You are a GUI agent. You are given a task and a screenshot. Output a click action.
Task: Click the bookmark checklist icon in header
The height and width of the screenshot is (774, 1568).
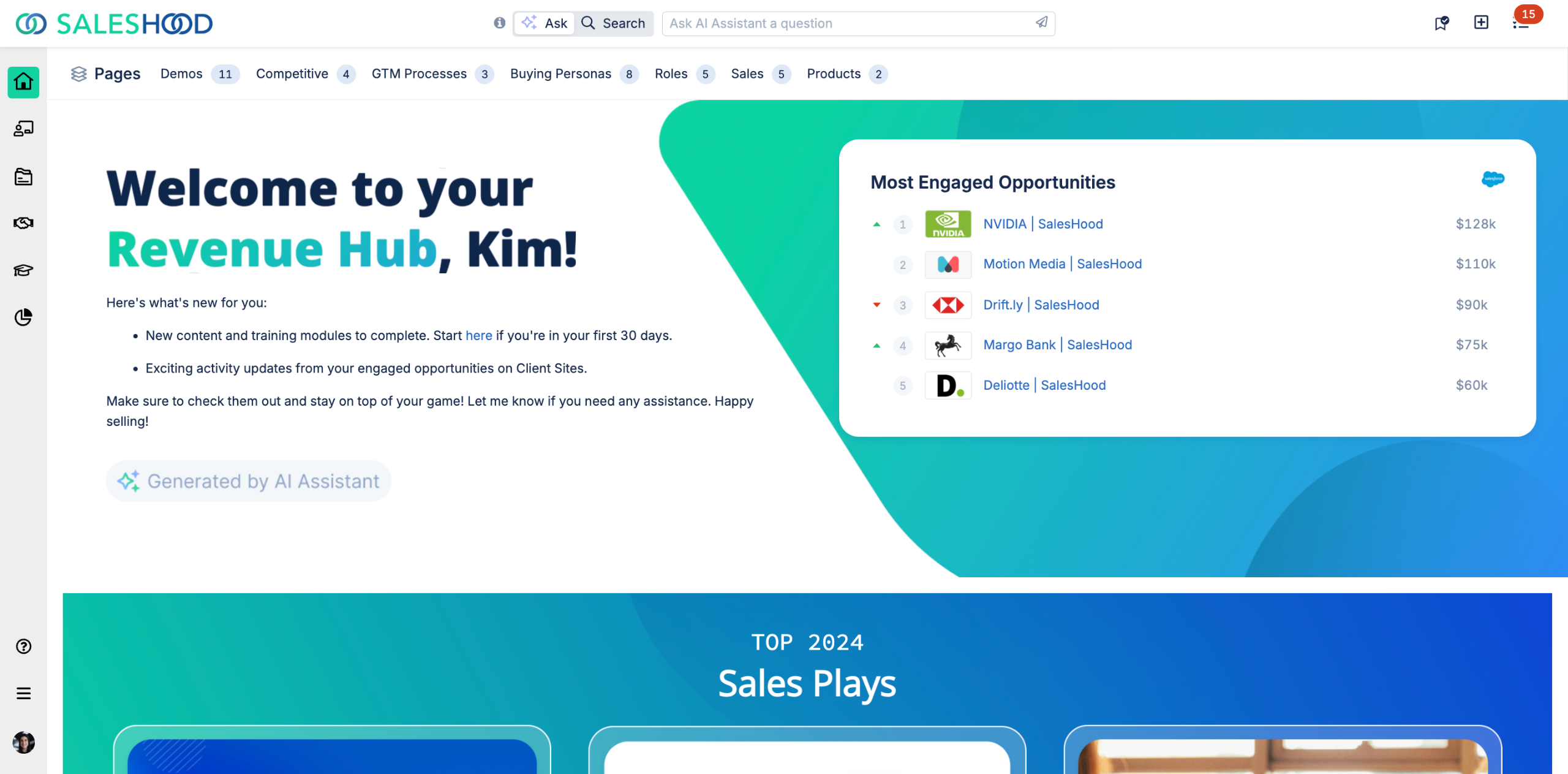pyautogui.click(x=1441, y=23)
